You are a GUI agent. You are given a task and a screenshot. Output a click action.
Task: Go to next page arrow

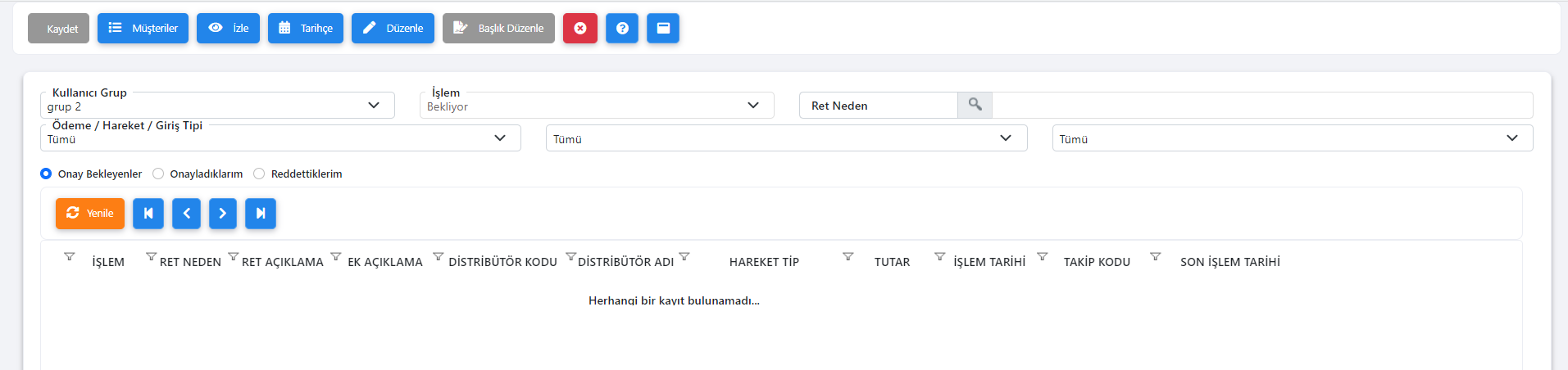point(223,213)
